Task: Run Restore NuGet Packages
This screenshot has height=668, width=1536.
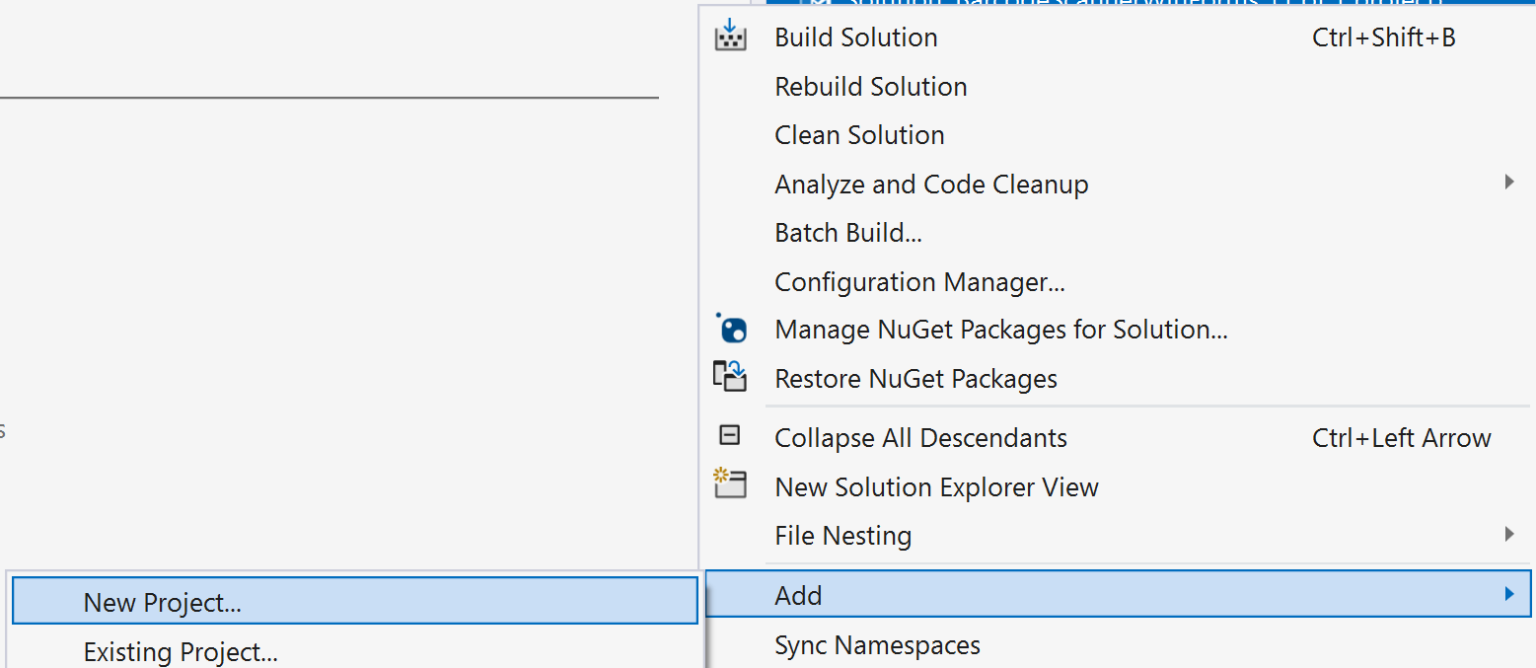Action: (x=915, y=378)
